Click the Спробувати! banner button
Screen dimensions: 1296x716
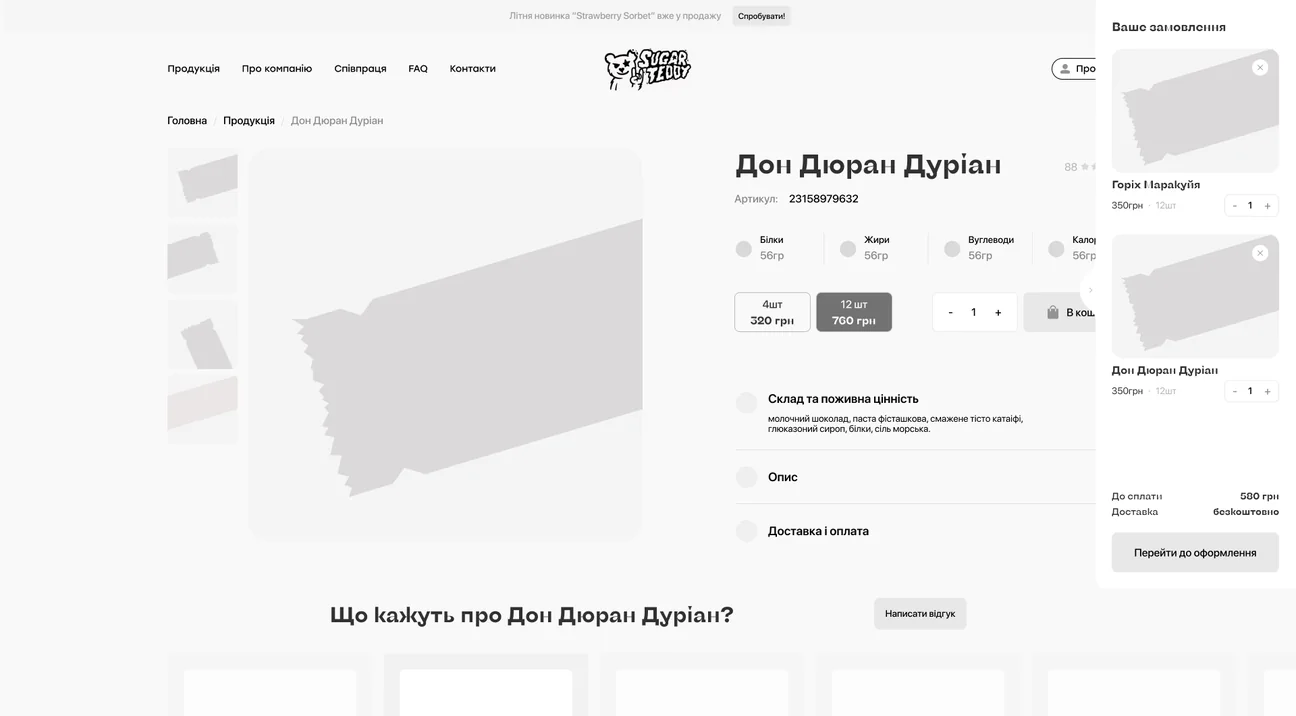761,16
